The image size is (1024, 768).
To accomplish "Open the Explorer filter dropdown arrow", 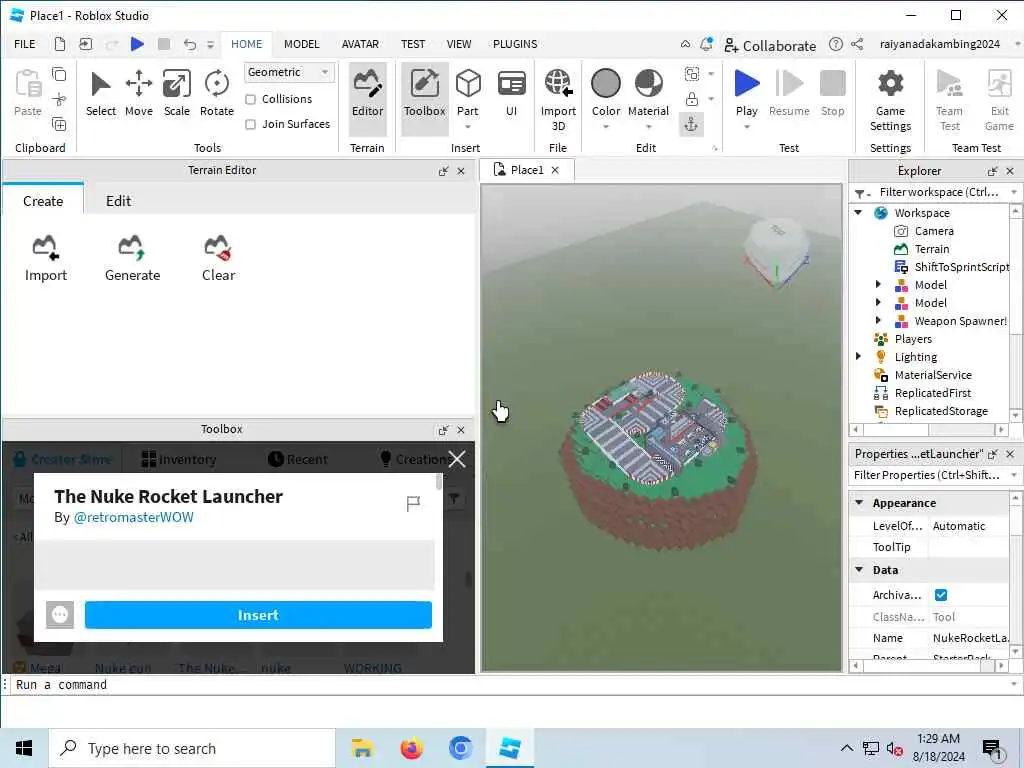I will point(1014,192).
